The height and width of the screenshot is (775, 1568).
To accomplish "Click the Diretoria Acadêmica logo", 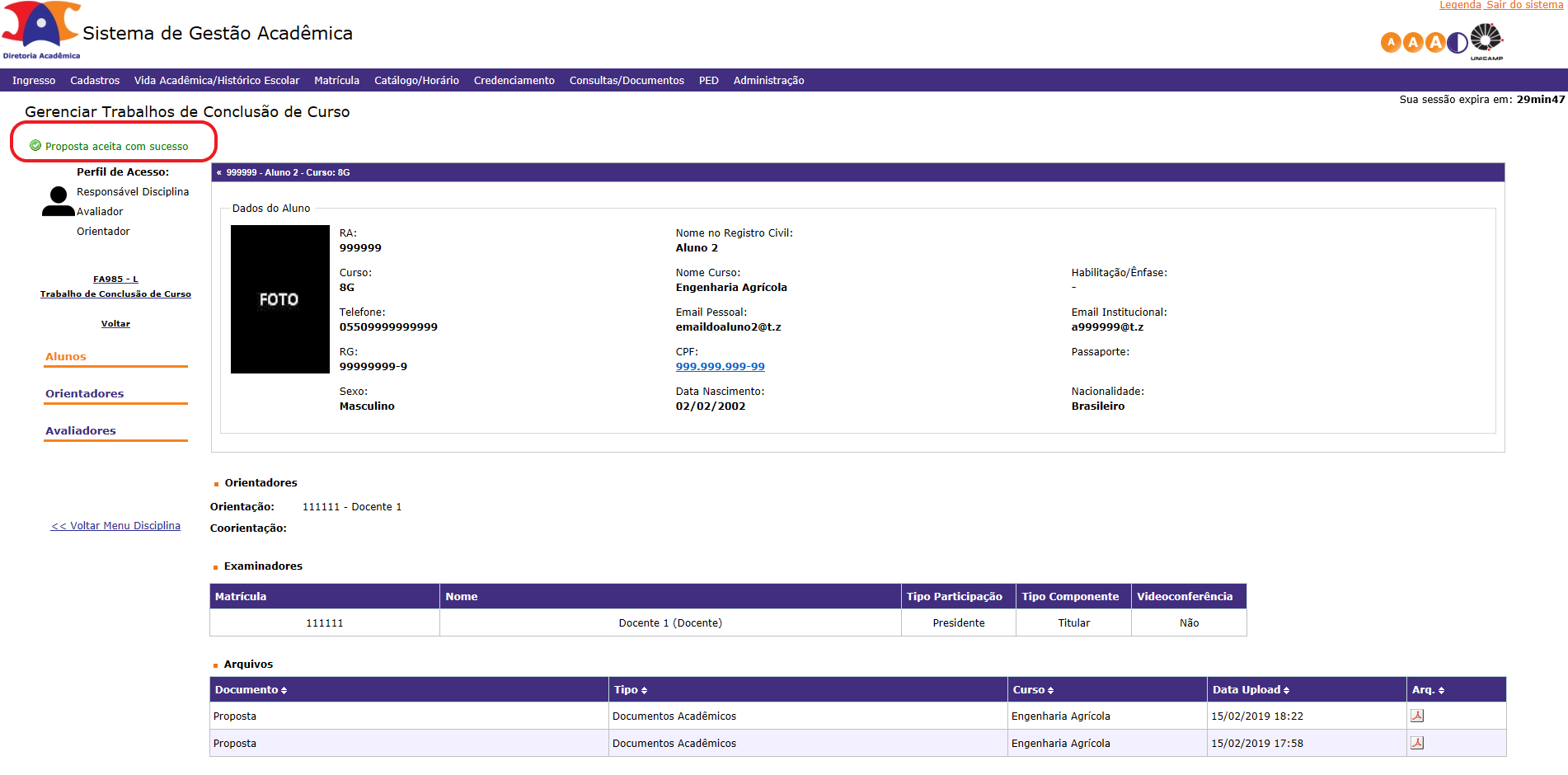I will coord(41,31).
